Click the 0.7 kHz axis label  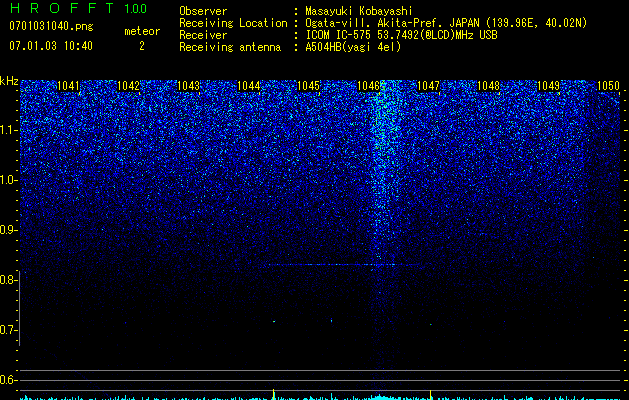(x=8, y=330)
